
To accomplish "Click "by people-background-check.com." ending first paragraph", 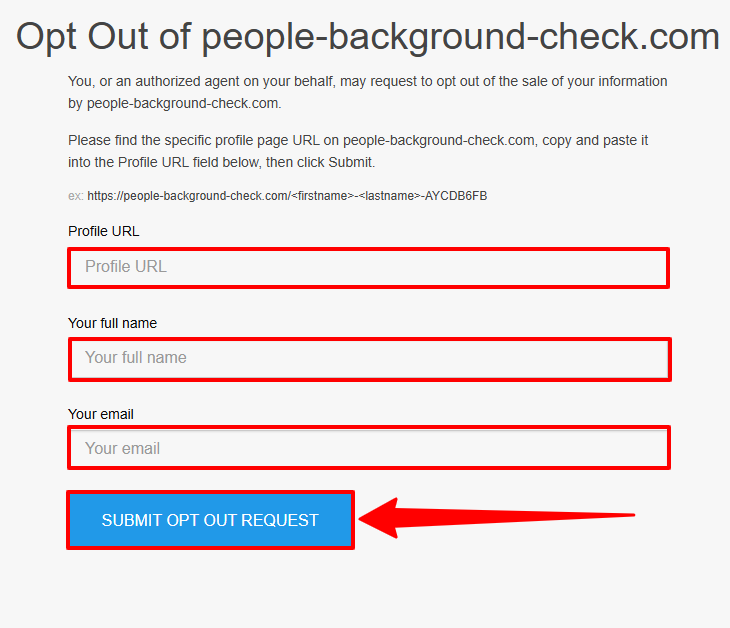I will (175, 103).
